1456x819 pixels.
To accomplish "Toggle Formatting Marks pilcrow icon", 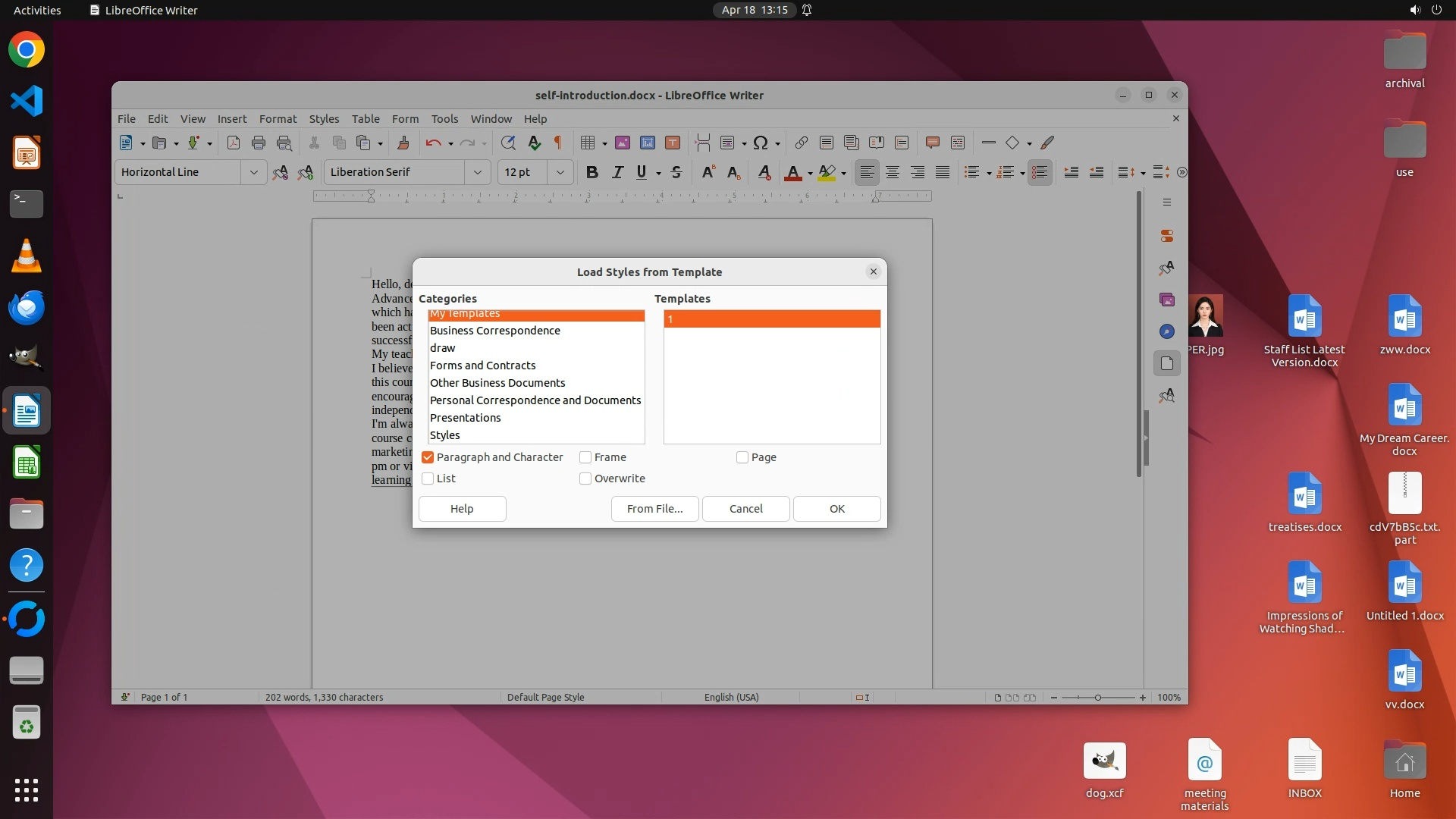I will 558,143.
